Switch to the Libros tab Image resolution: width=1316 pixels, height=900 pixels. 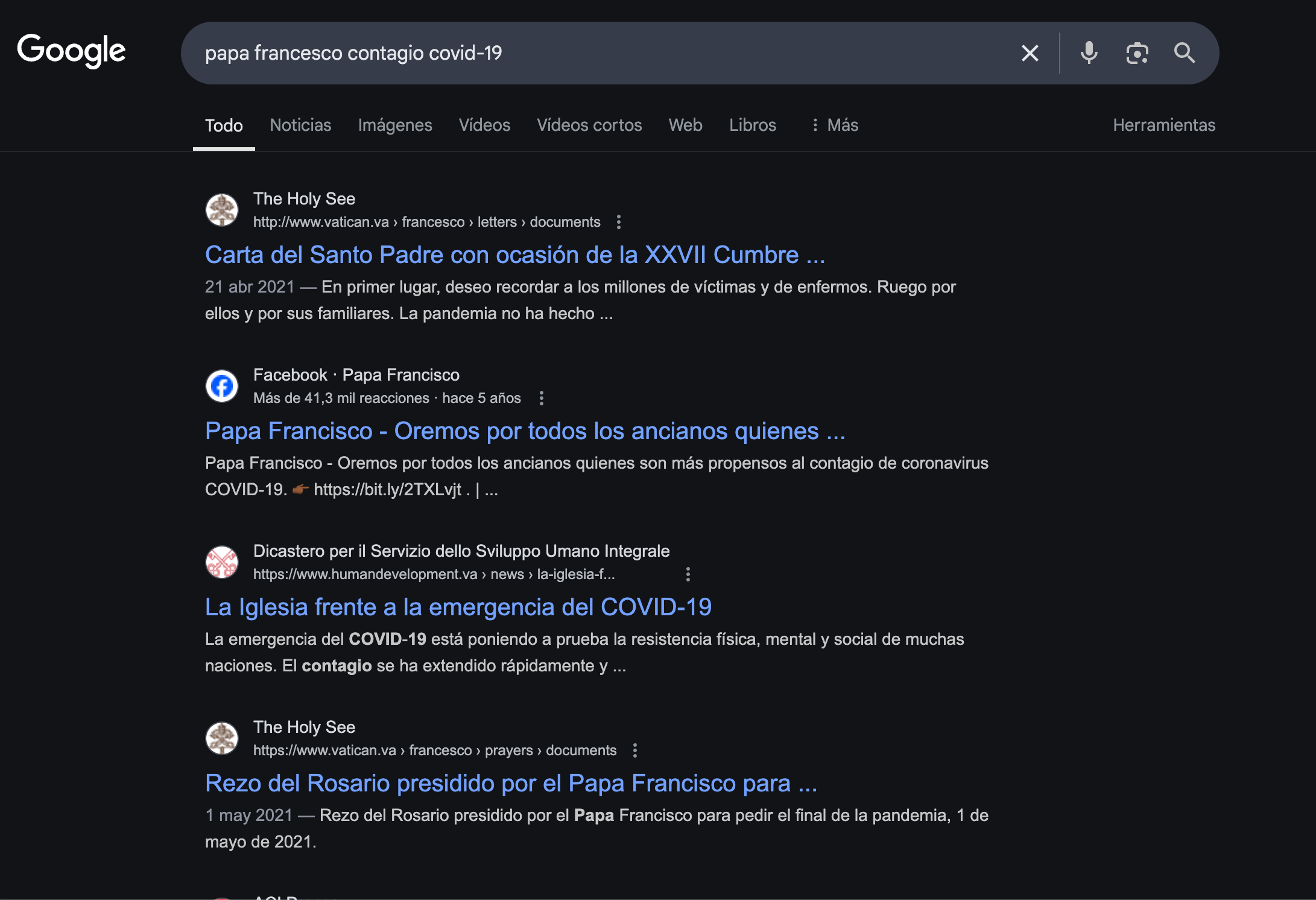753,125
